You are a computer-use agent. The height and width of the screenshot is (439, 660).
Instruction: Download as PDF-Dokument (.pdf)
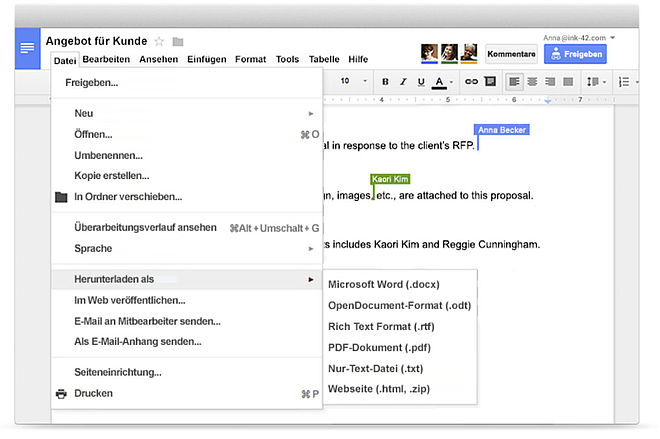tap(400, 348)
